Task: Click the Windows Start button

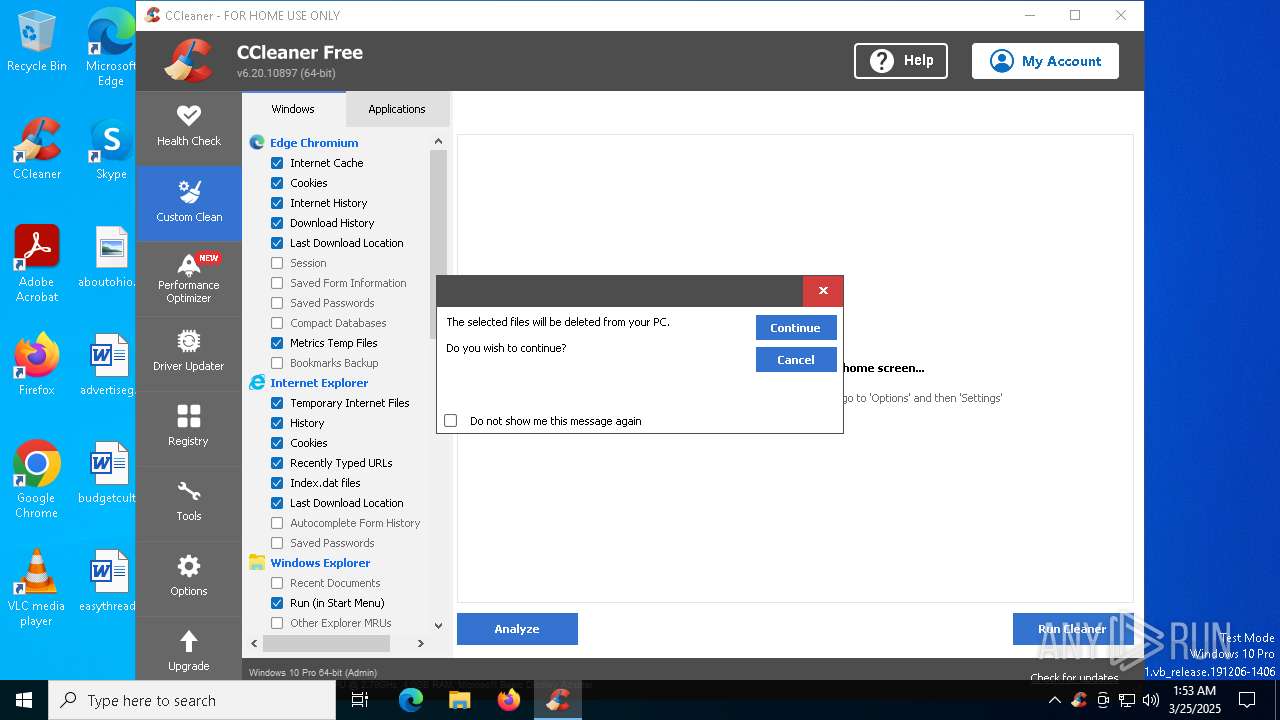Action: (x=24, y=700)
